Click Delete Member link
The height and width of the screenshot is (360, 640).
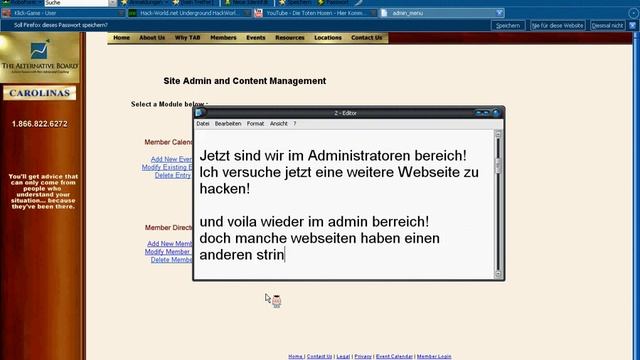click(x=171, y=260)
